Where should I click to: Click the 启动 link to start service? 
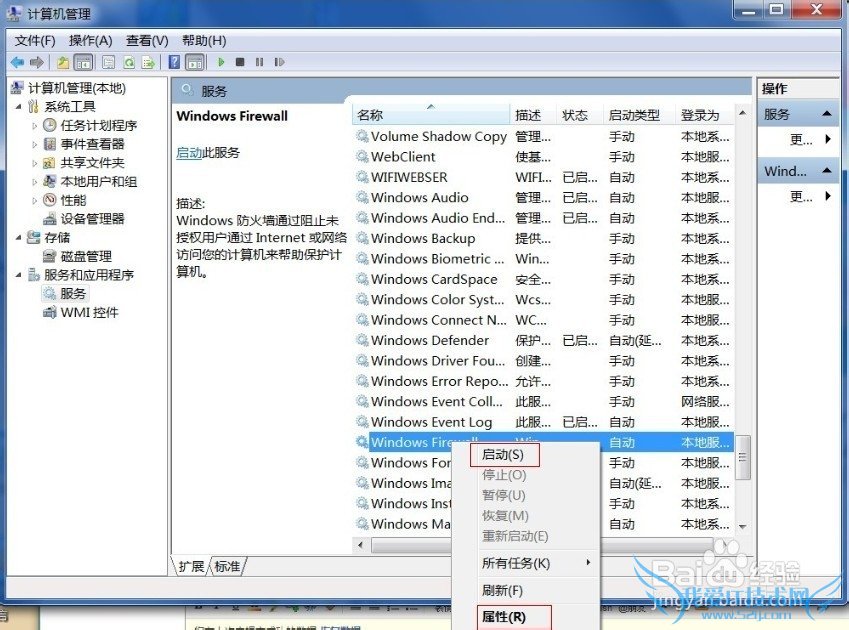tap(189, 153)
